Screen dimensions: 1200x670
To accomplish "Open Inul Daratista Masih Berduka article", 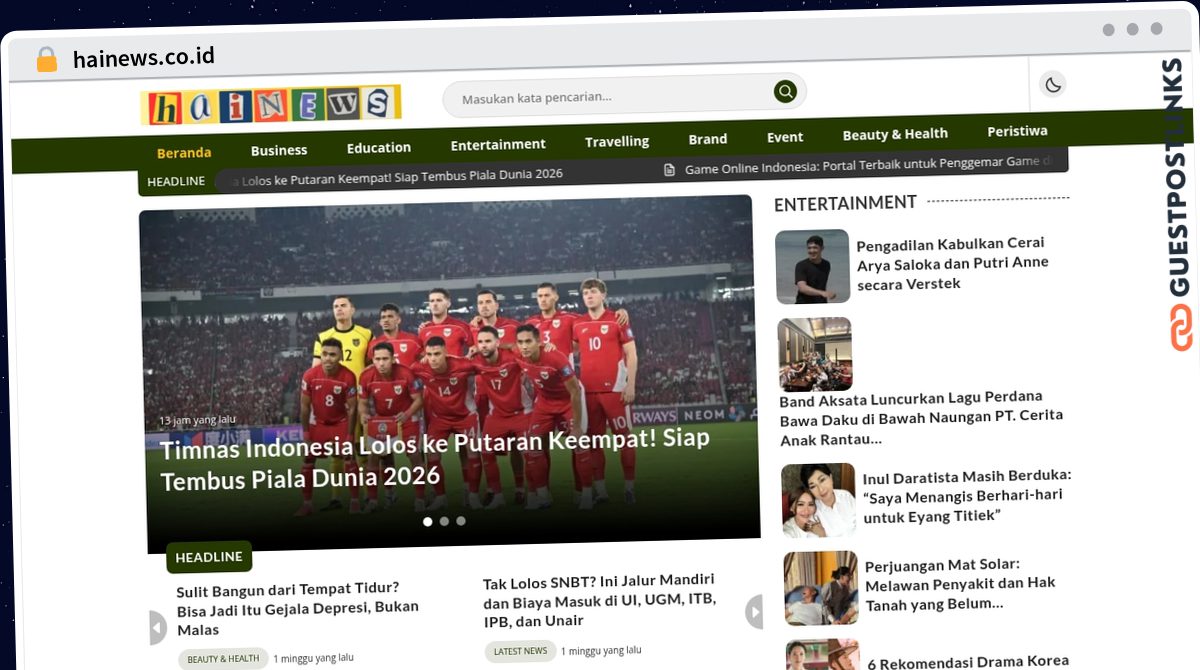I will point(965,495).
